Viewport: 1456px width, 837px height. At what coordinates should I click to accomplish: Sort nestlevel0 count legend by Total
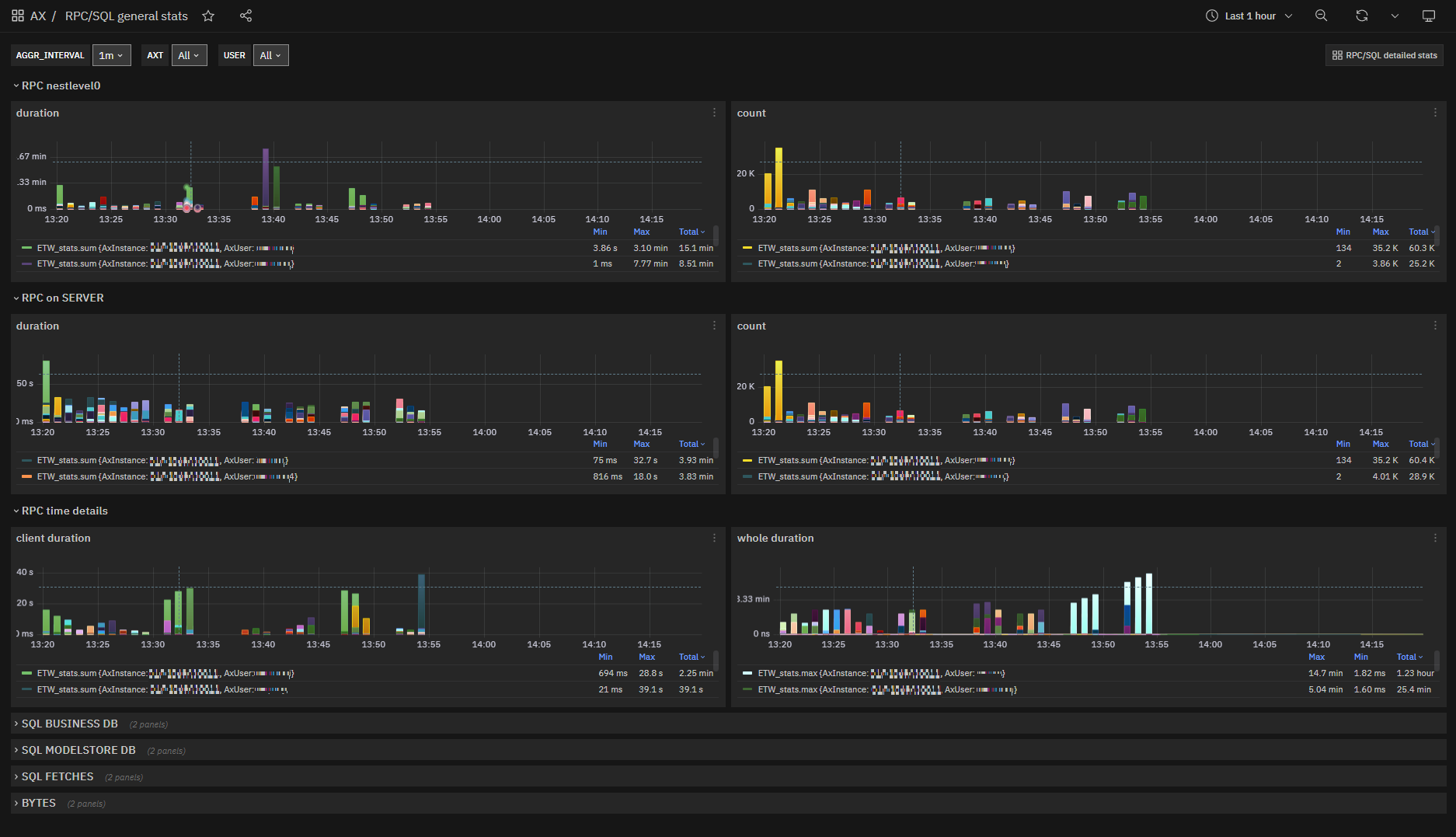click(x=1422, y=232)
